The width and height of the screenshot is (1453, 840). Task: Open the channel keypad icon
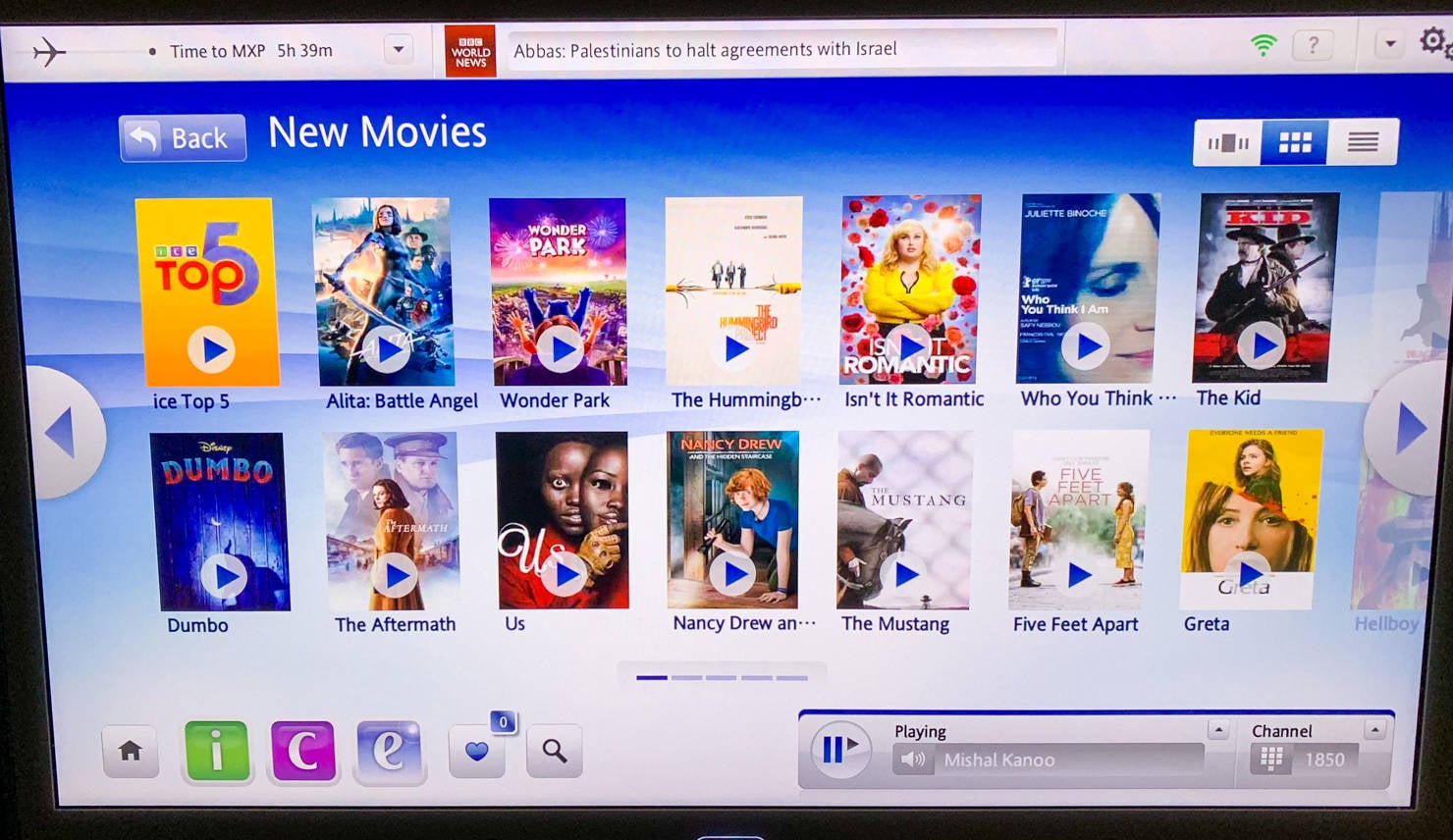1271,759
